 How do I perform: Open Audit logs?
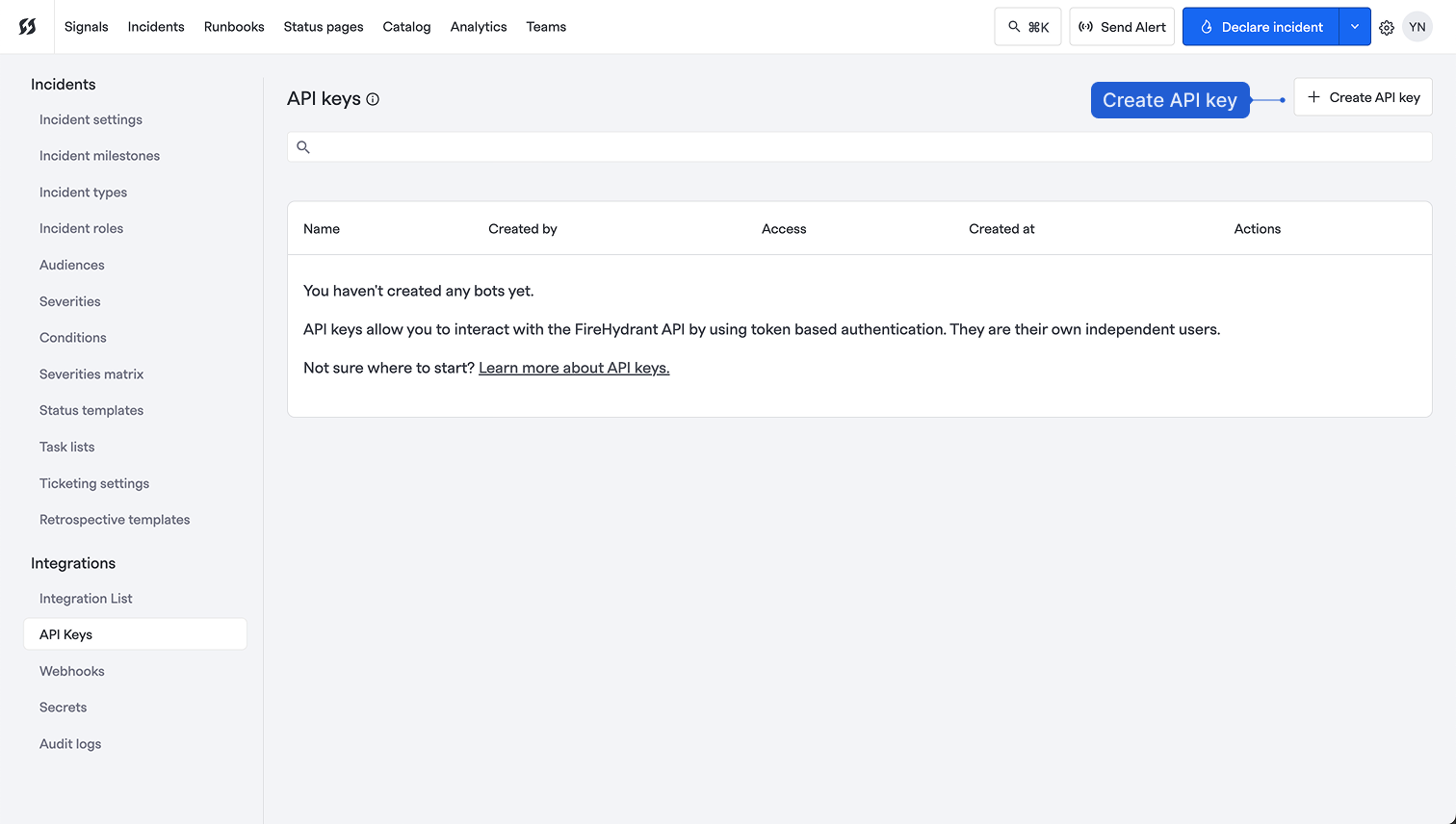70,744
